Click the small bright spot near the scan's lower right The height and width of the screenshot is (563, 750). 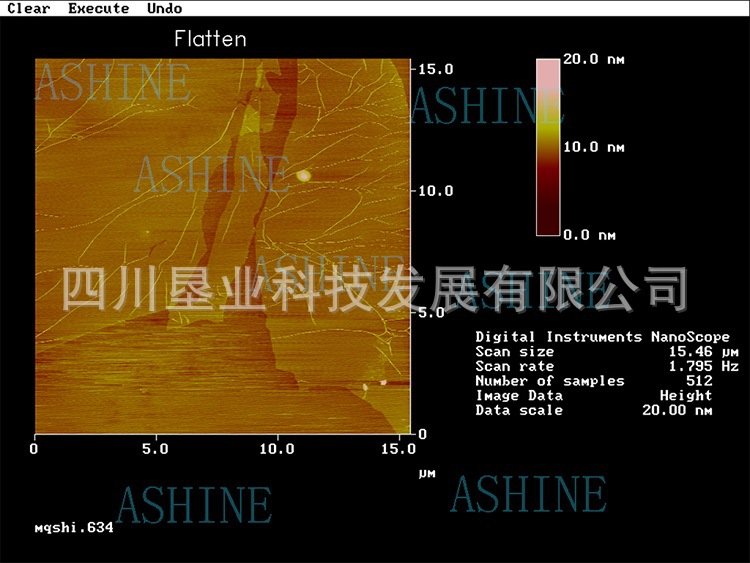[x=382, y=382]
